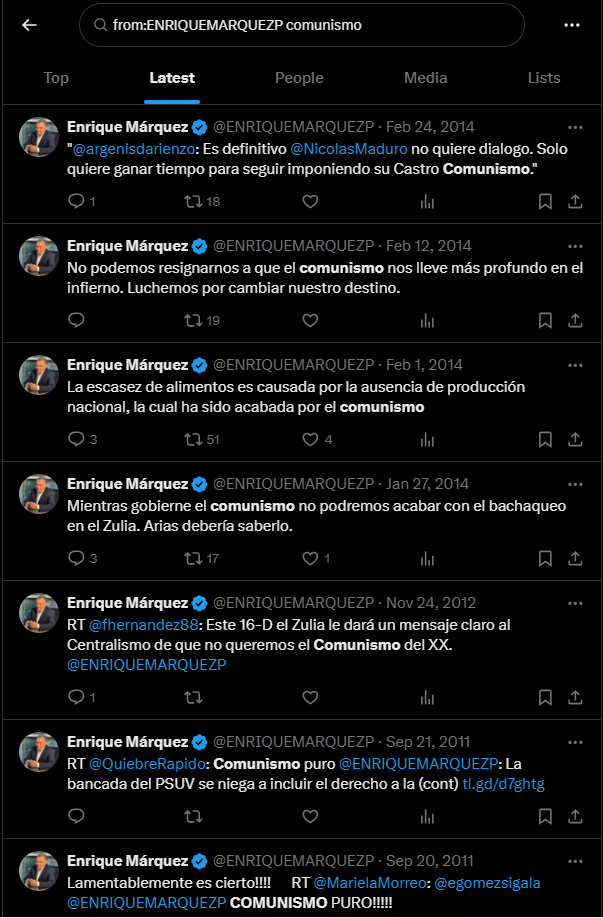This screenshot has width=603, height=918.
Task: Switch to the Media tab
Action: 426,78
